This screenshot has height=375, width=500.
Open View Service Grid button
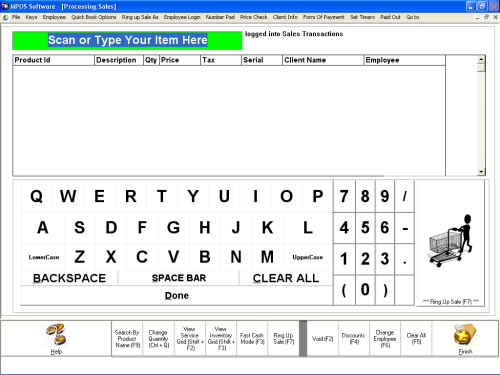point(190,339)
